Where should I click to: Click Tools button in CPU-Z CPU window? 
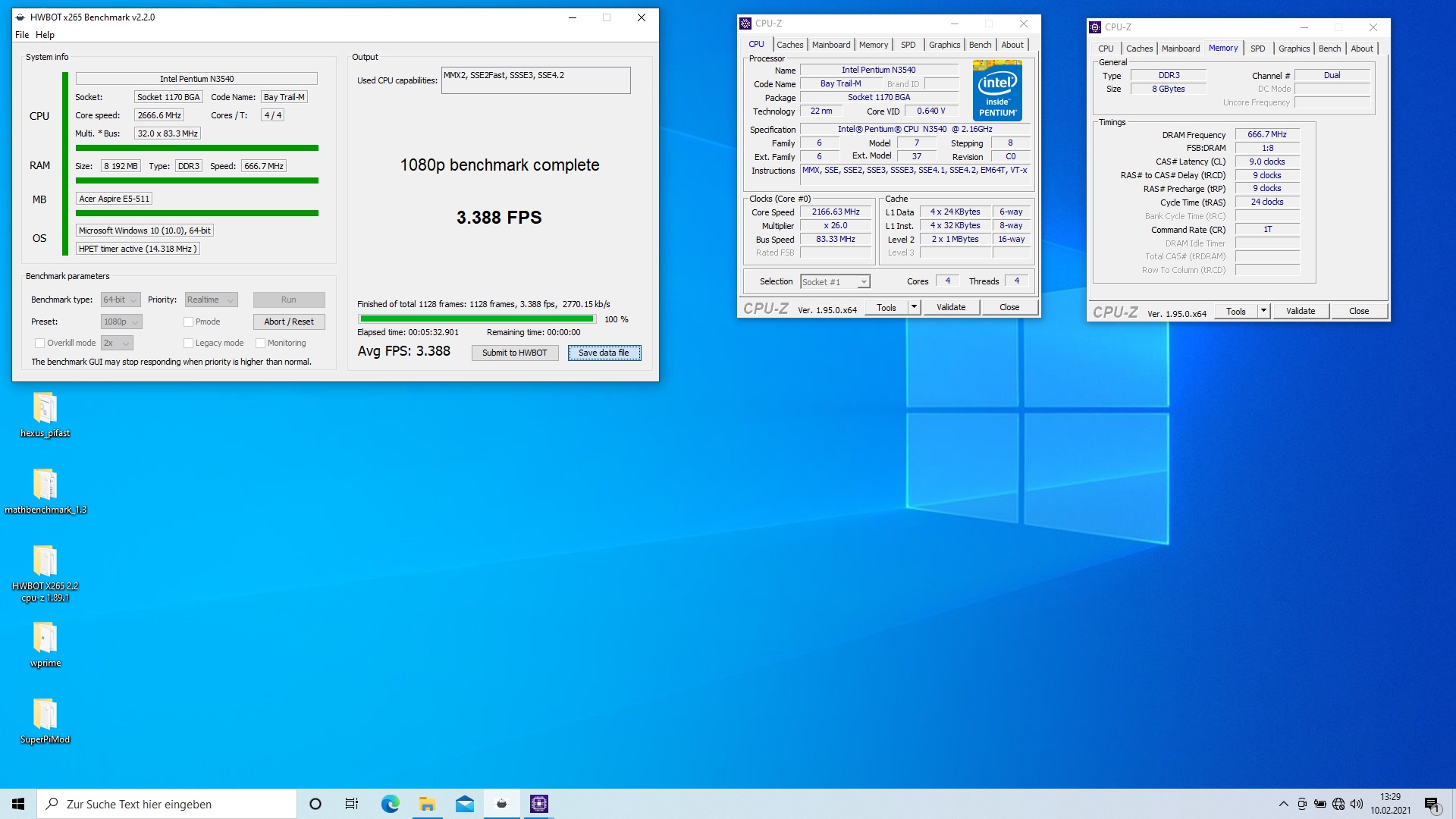pyautogui.click(x=886, y=307)
